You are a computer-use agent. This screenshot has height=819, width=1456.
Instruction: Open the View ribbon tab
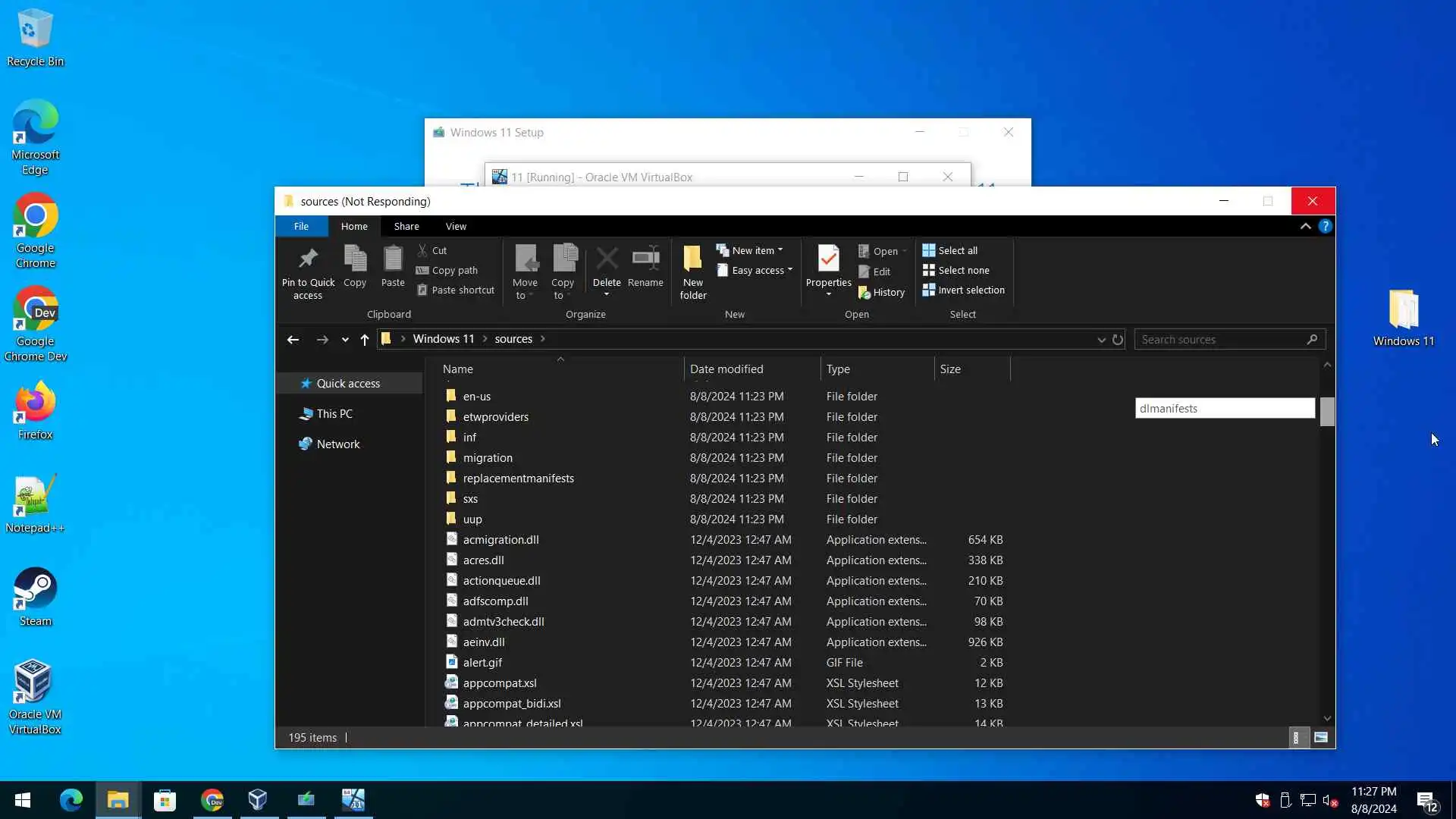point(456,226)
